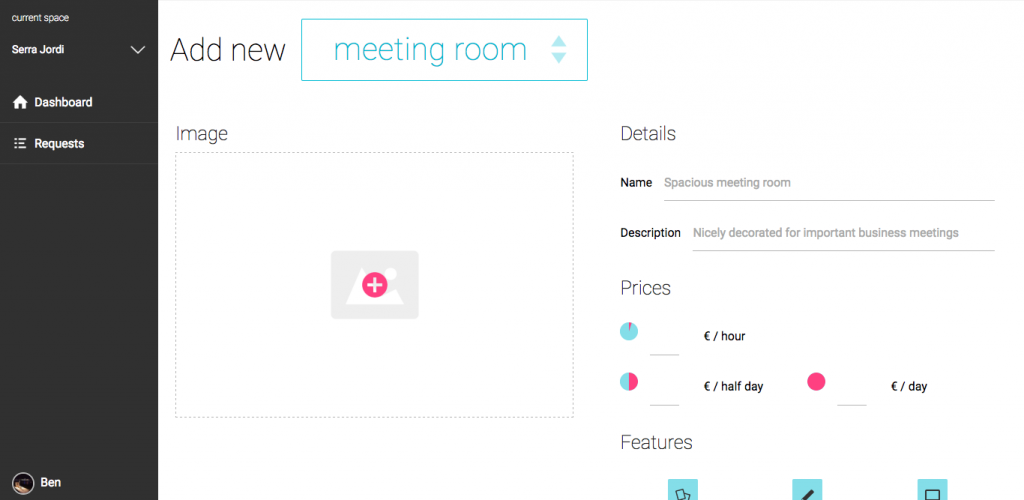Click the pink add-image plus icon

tap(375, 285)
